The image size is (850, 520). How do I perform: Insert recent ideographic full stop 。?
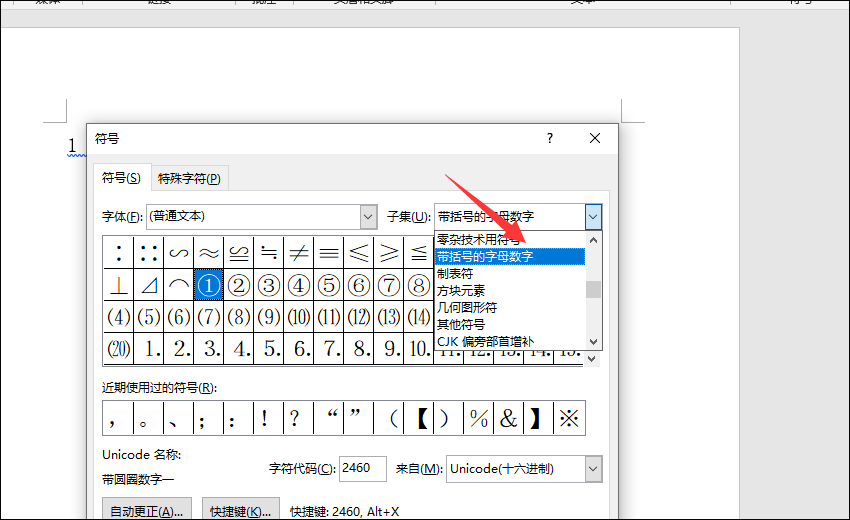[x=149, y=418]
